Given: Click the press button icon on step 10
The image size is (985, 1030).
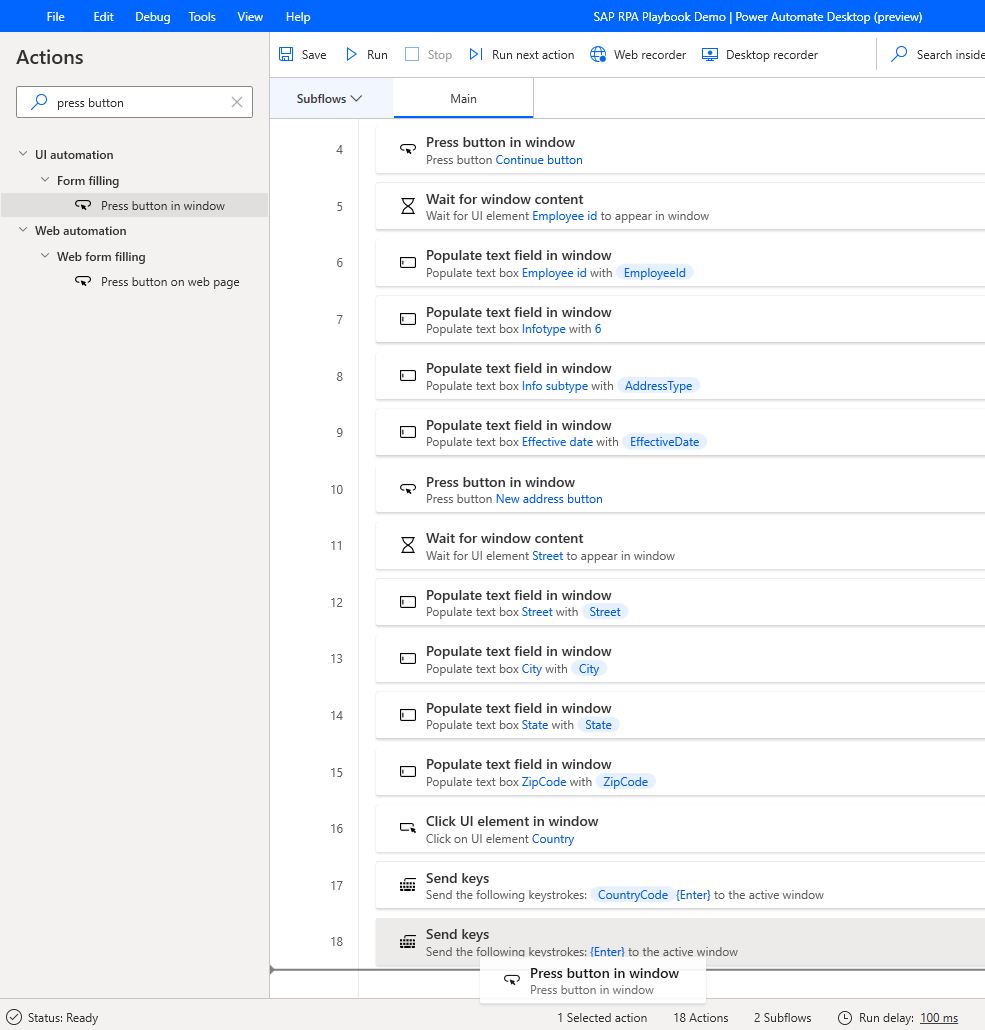Looking at the screenshot, I should pyautogui.click(x=408, y=489).
